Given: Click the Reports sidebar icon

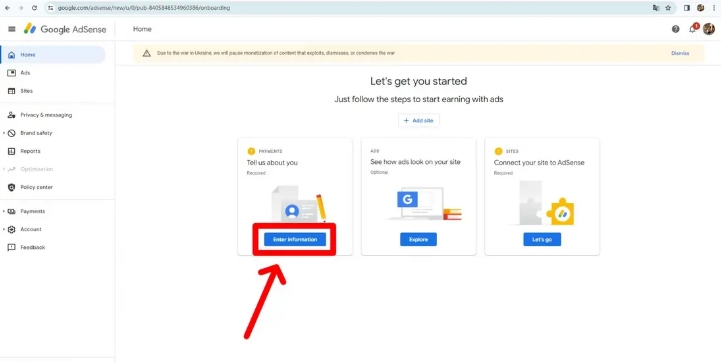Looking at the screenshot, I should (12, 151).
